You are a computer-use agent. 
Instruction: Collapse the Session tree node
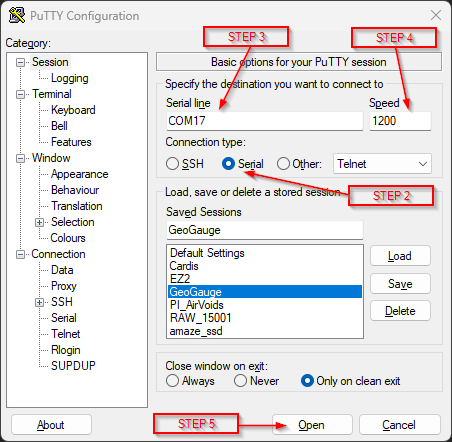tap(21, 62)
